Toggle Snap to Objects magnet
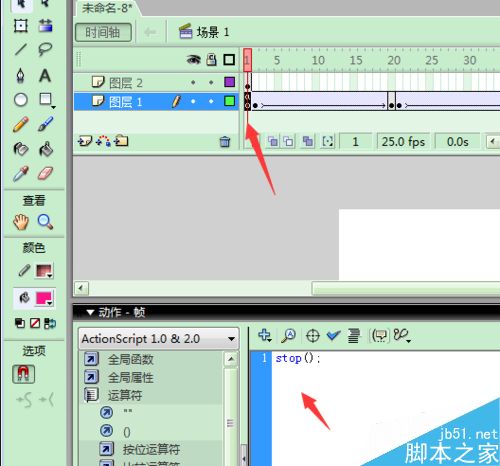 pyautogui.click(x=23, y=374)
